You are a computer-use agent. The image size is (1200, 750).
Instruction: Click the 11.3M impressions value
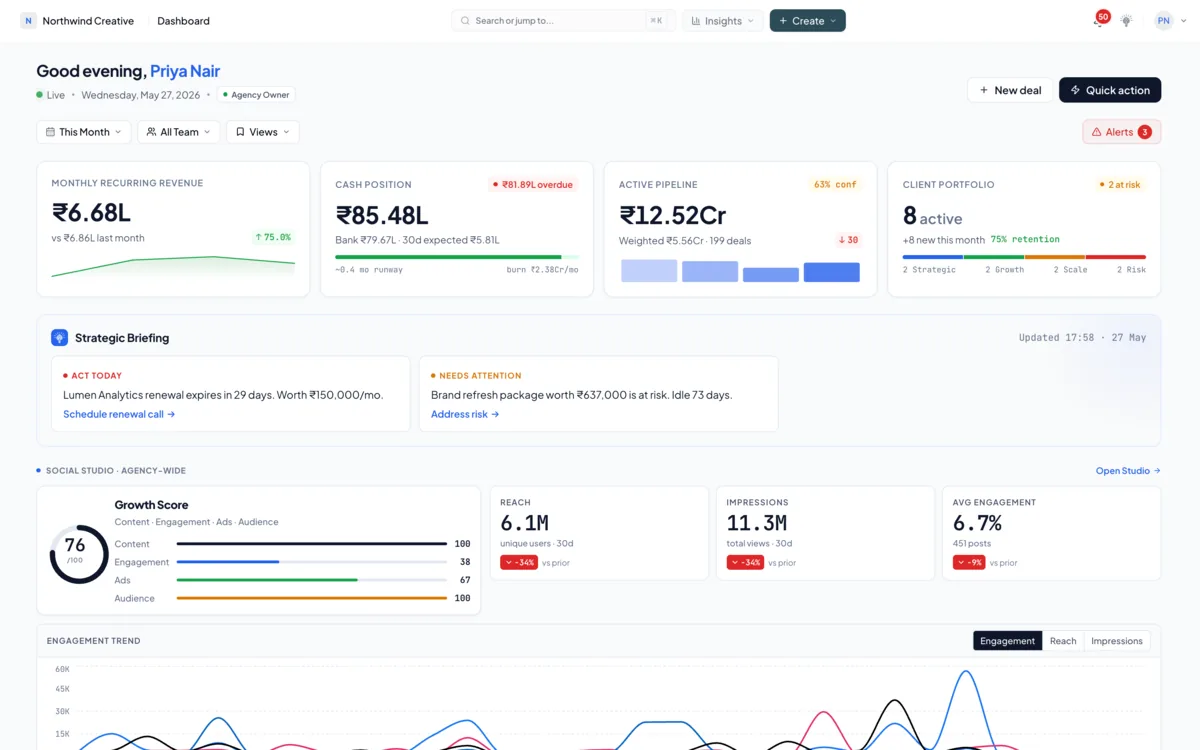click(x=756, y=523)
